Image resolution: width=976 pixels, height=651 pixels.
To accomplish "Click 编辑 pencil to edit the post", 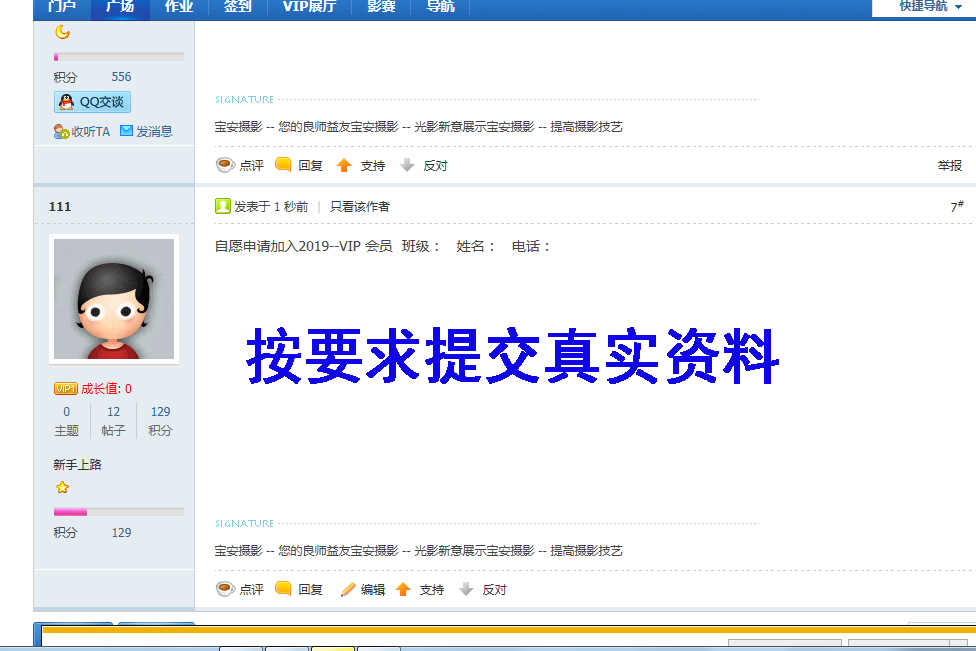I will click(x=362, y=590).
